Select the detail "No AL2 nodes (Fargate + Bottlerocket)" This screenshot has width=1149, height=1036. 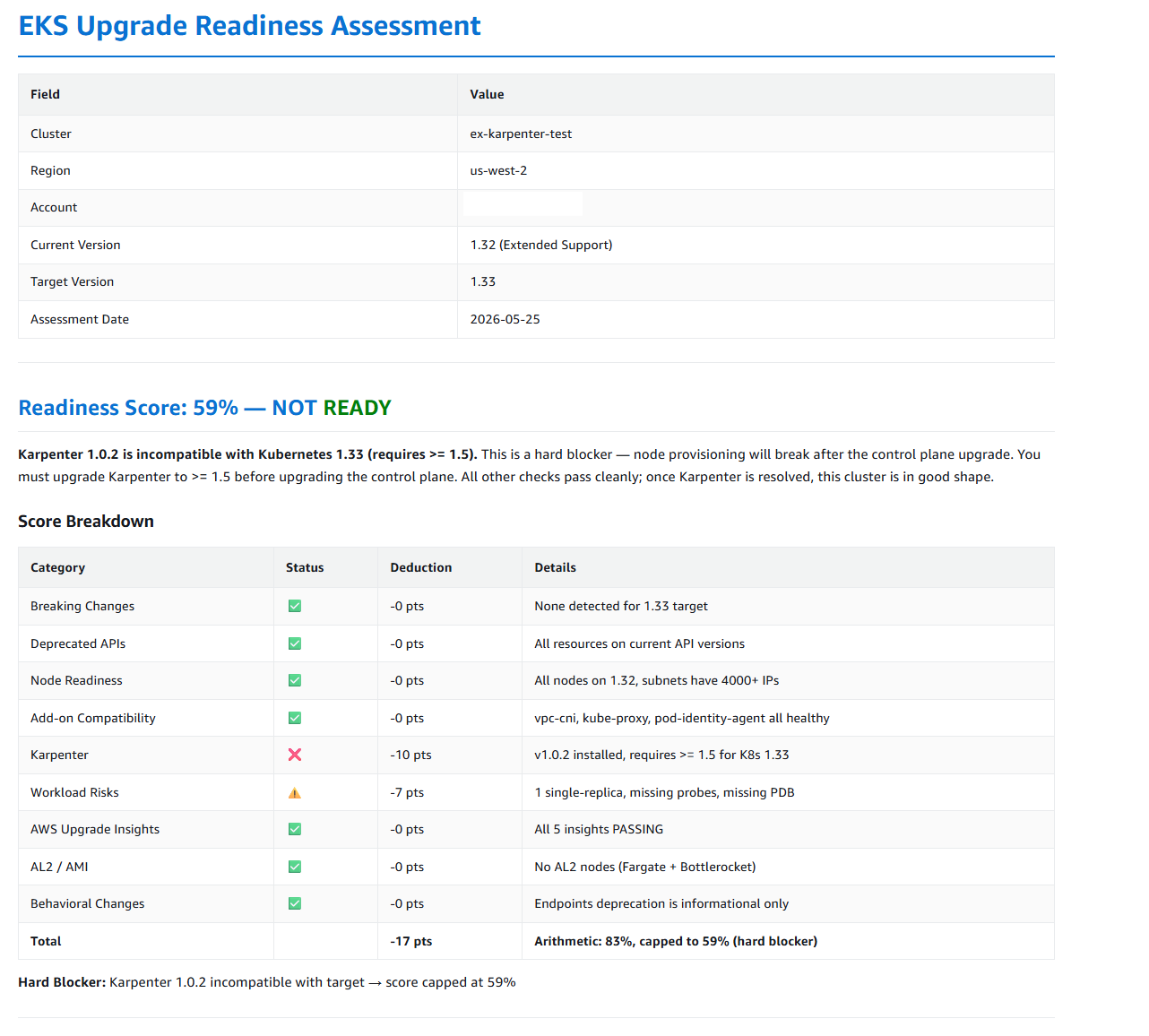pos(645,867)
